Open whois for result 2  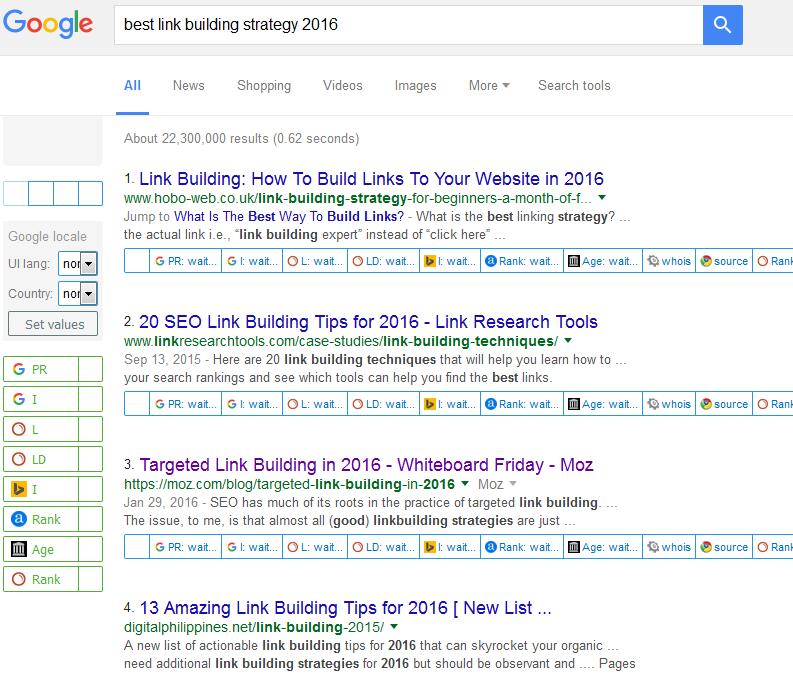[669, 404]
